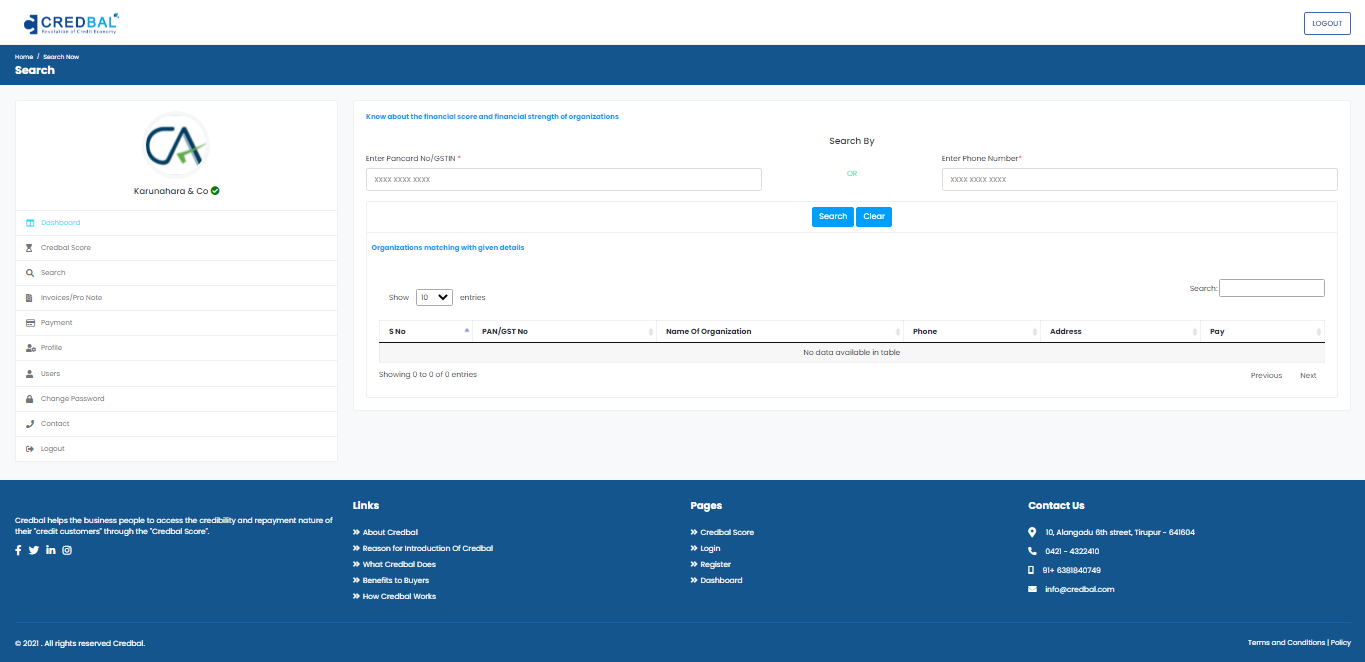Sort table by S No column
Viewport: 1365px width, 662px height.
425,331
